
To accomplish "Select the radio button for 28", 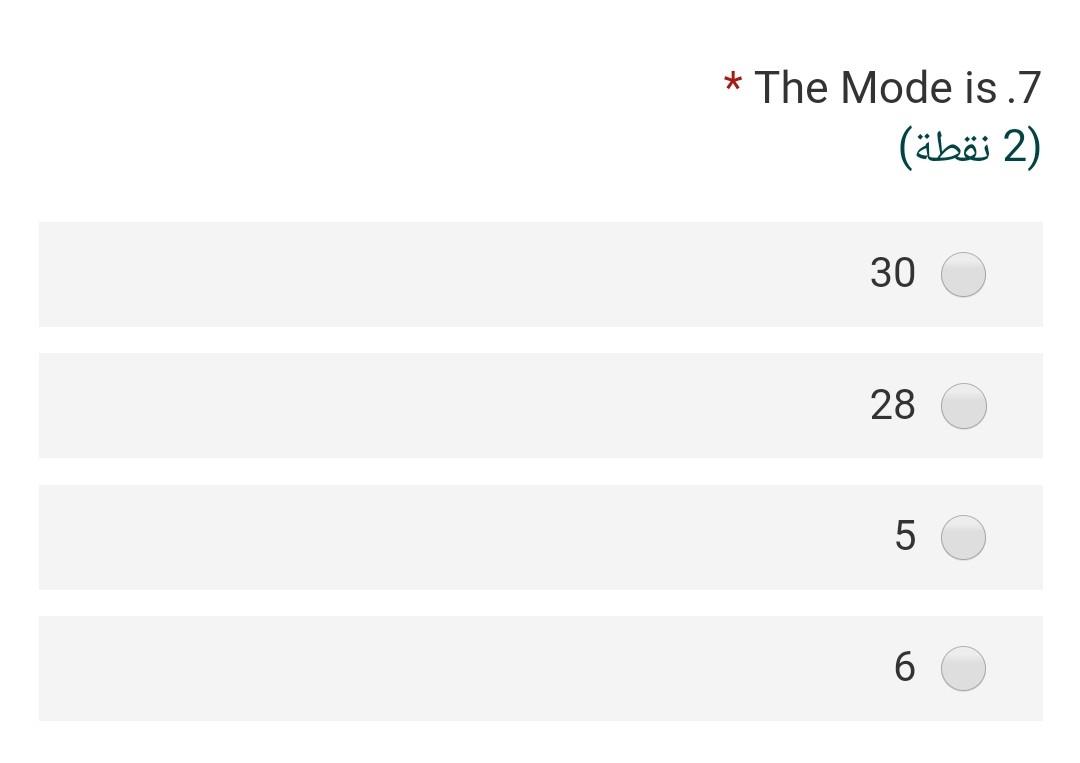I will (x=963, y=406).
